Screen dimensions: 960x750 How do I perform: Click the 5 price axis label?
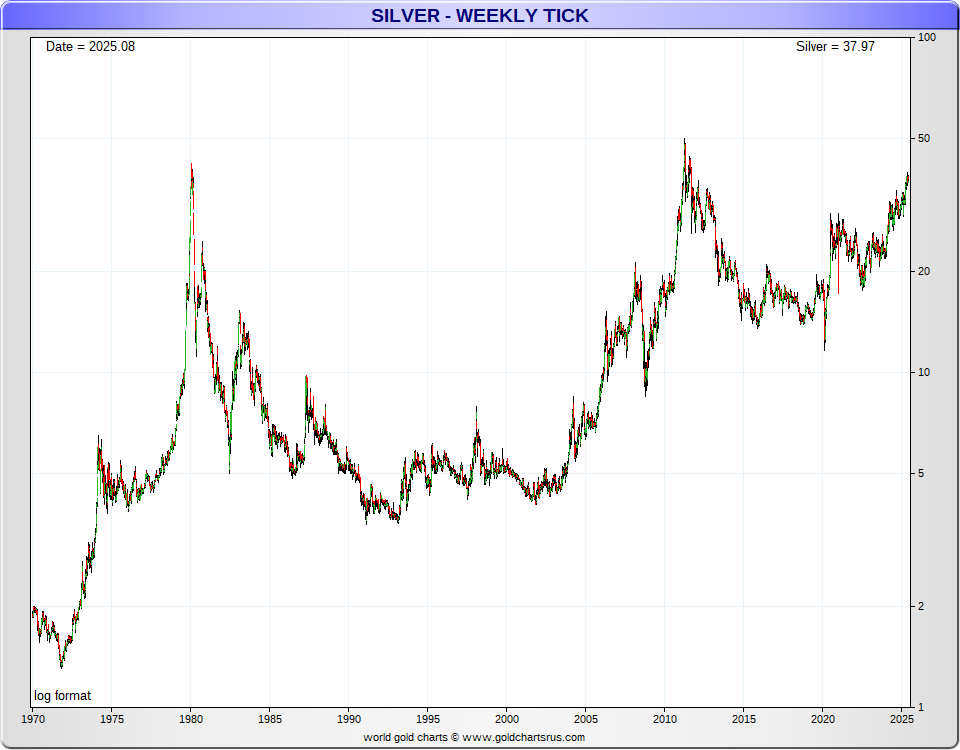[x=921, y=473]
